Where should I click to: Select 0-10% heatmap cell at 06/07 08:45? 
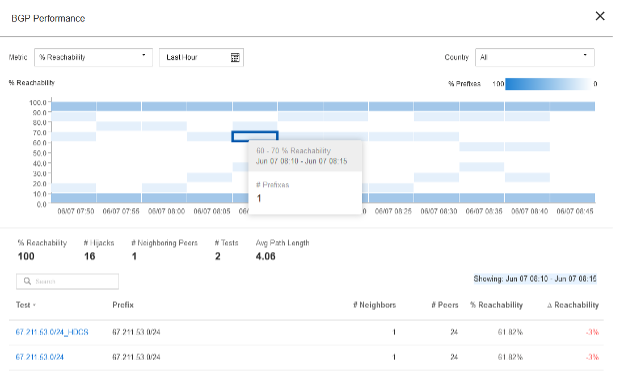[x=573, y=198]
